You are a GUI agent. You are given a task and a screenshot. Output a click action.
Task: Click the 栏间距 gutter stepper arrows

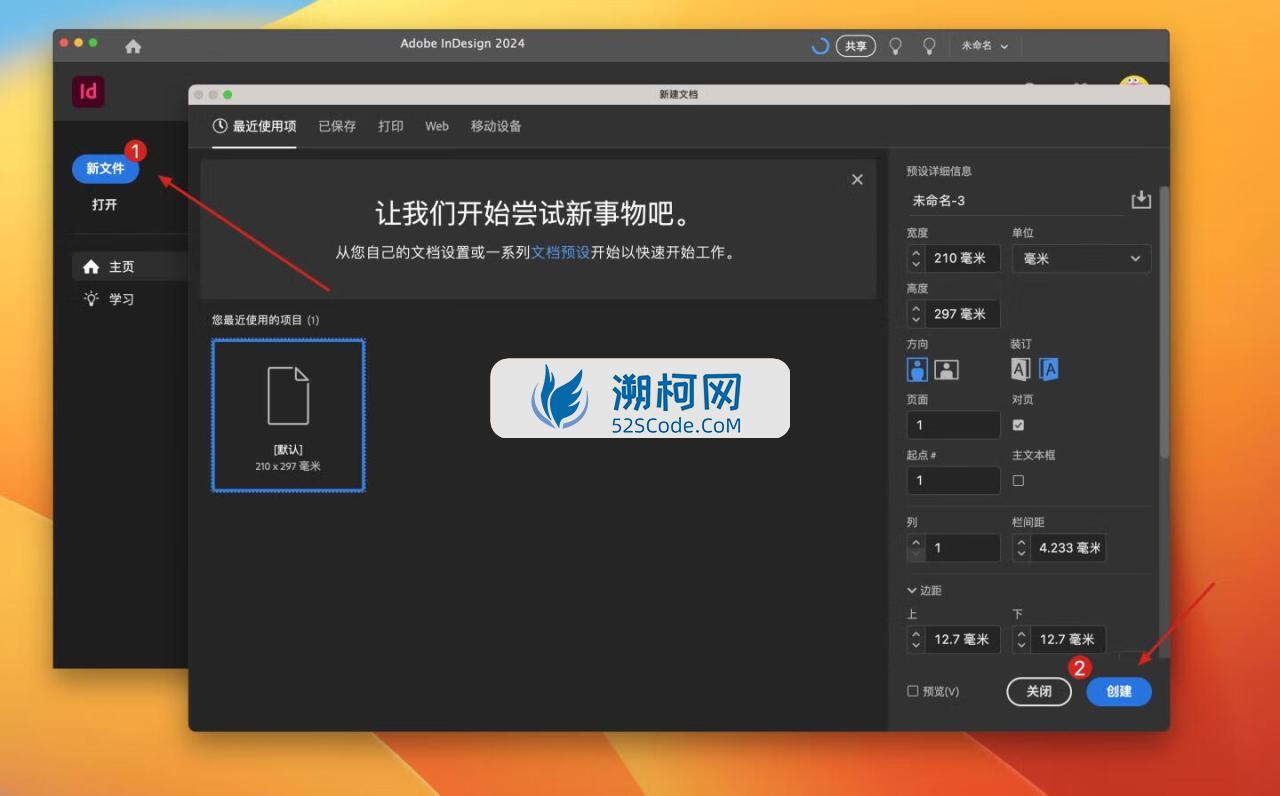(x=1021, y=548)
